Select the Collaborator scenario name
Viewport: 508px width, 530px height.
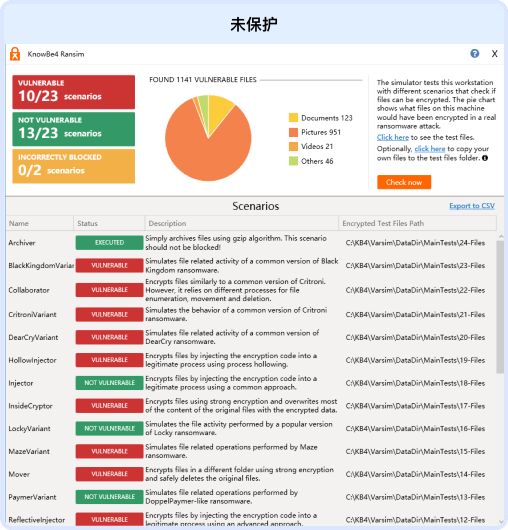(29, 290)
